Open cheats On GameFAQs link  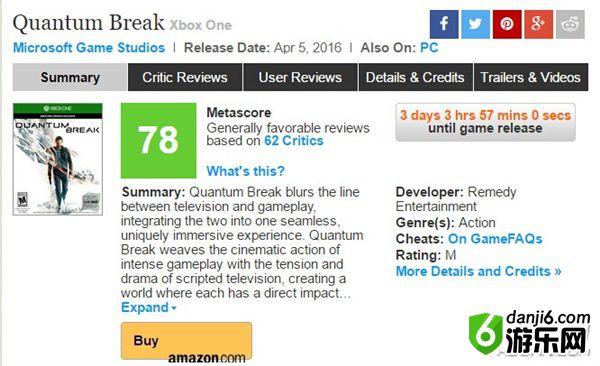pyautogui.click(x=495, y=239)
